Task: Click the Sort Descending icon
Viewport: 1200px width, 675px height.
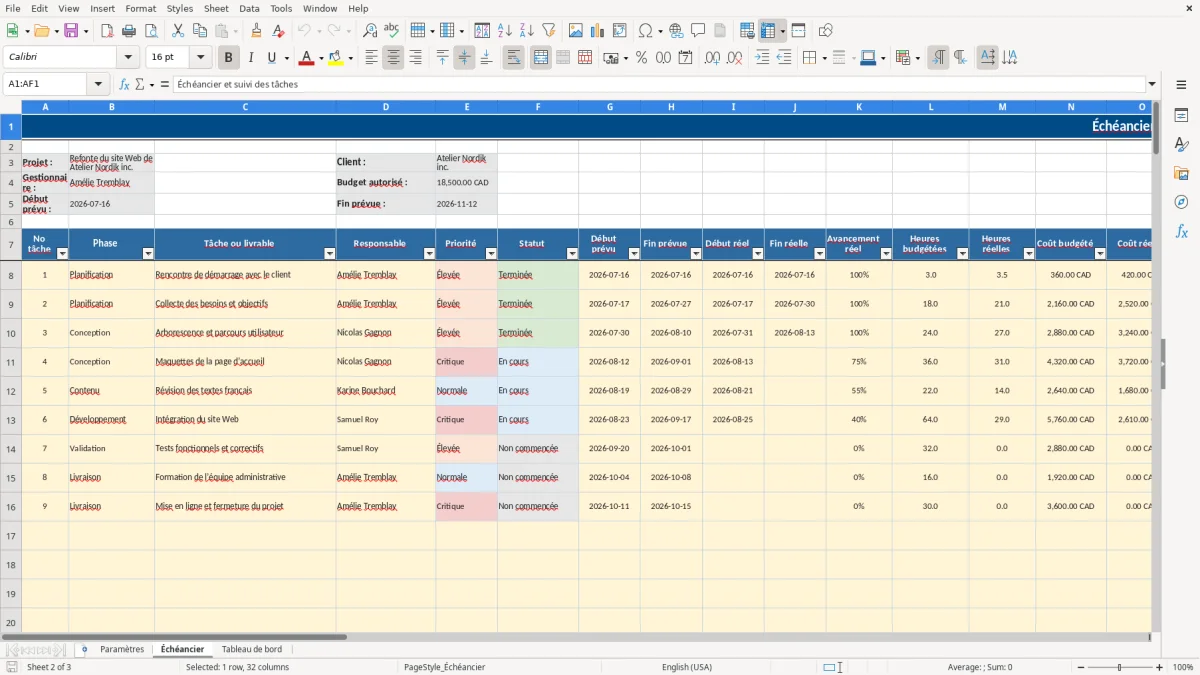Action: 527,31
